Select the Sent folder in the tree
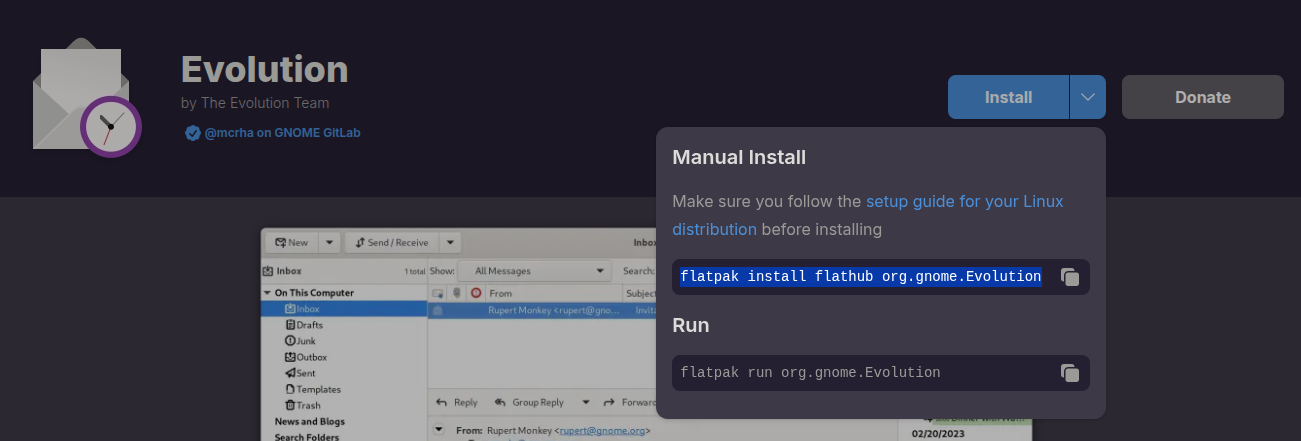 (300, 373)
